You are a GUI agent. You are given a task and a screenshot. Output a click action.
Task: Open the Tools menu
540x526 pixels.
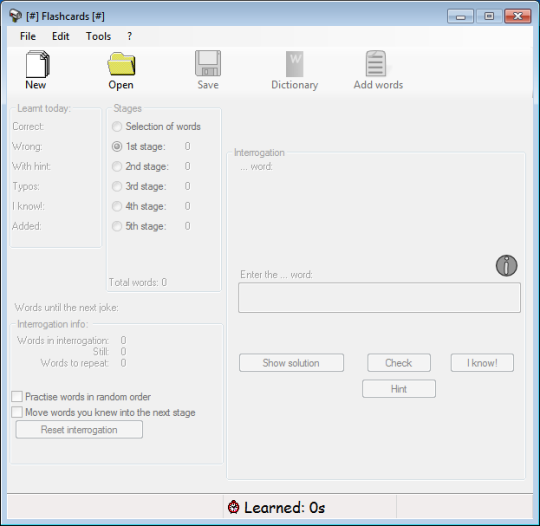pyautogui.click(x=98, y=36)
